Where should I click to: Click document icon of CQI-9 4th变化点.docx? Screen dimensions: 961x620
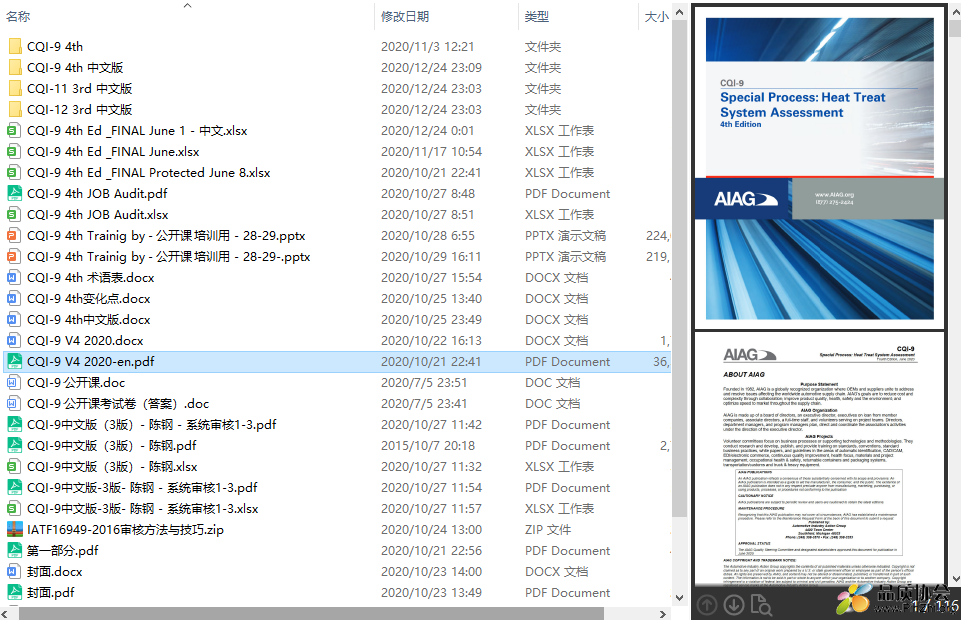13,298
